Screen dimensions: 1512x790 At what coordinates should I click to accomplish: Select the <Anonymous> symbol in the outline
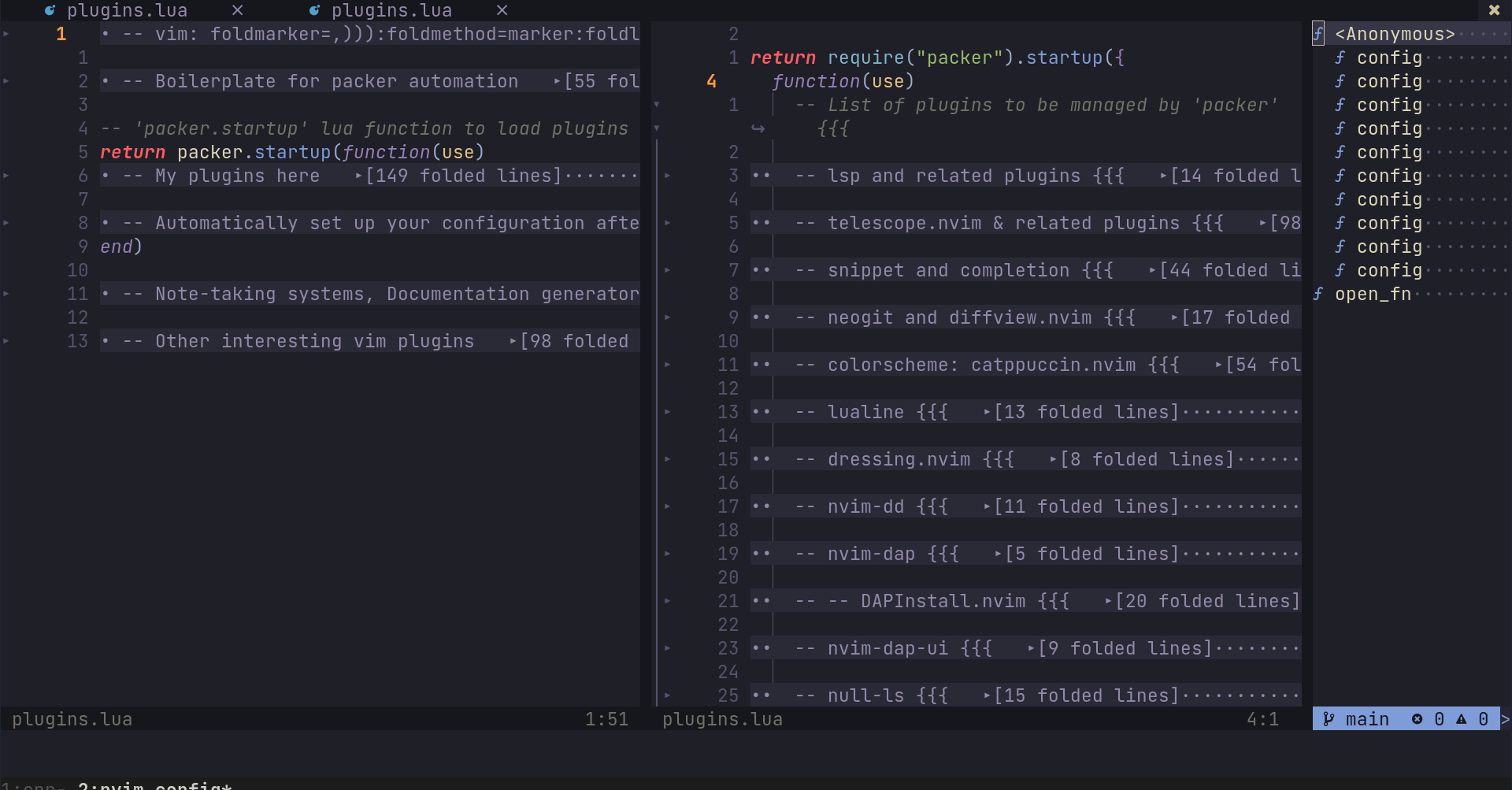[1395, 34]
